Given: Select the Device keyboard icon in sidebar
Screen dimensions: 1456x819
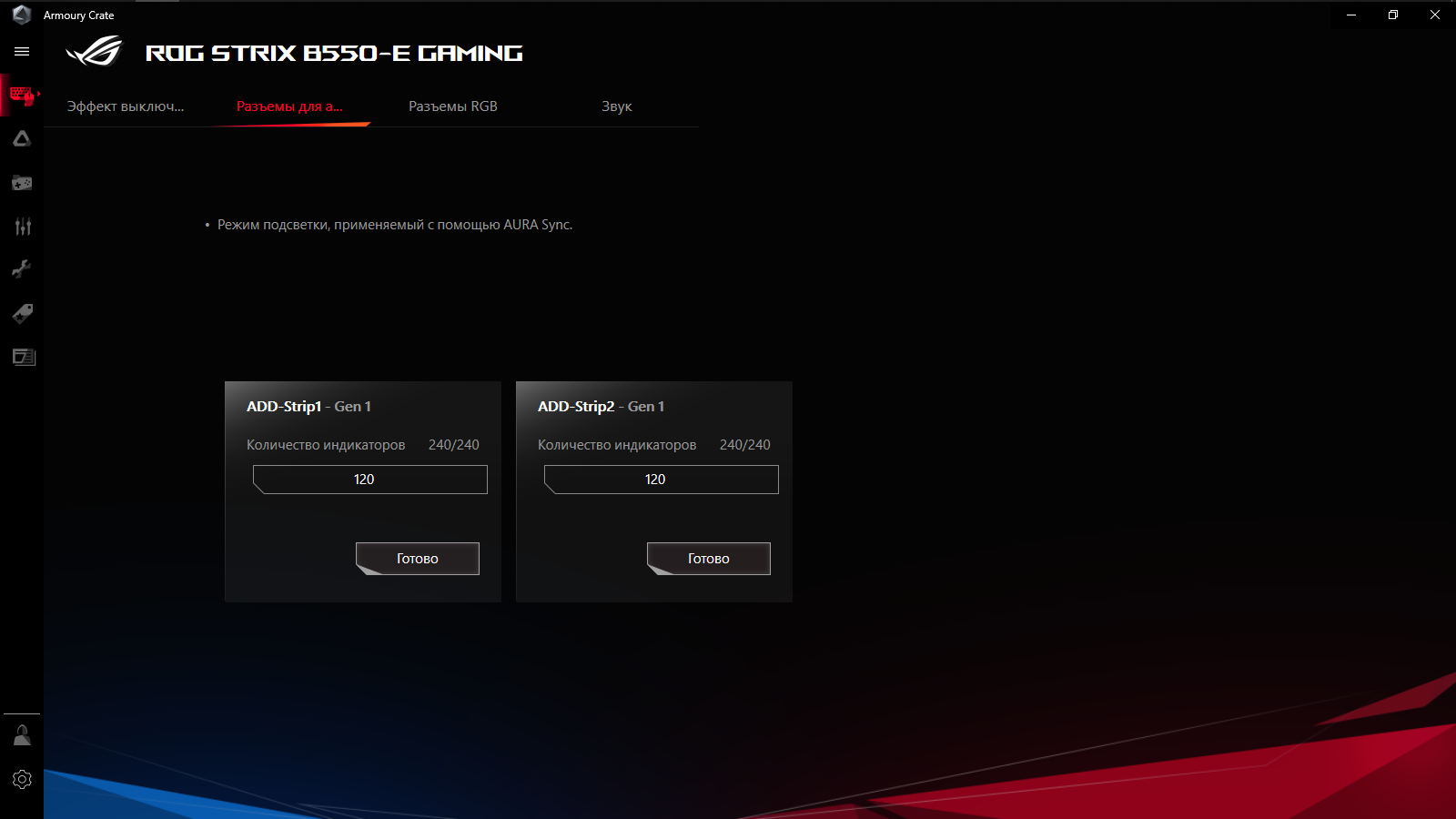Looking at the screenshot, I should 22,95.
